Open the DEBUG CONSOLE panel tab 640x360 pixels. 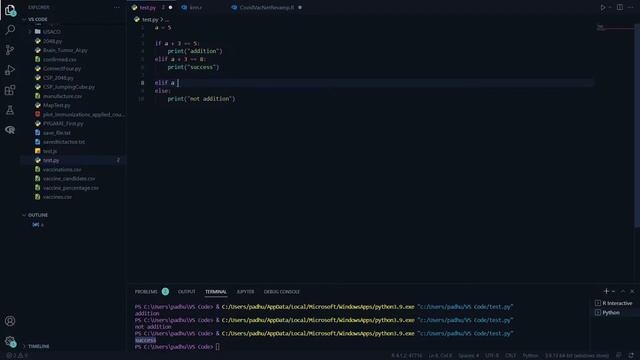(x=282, y=291)
